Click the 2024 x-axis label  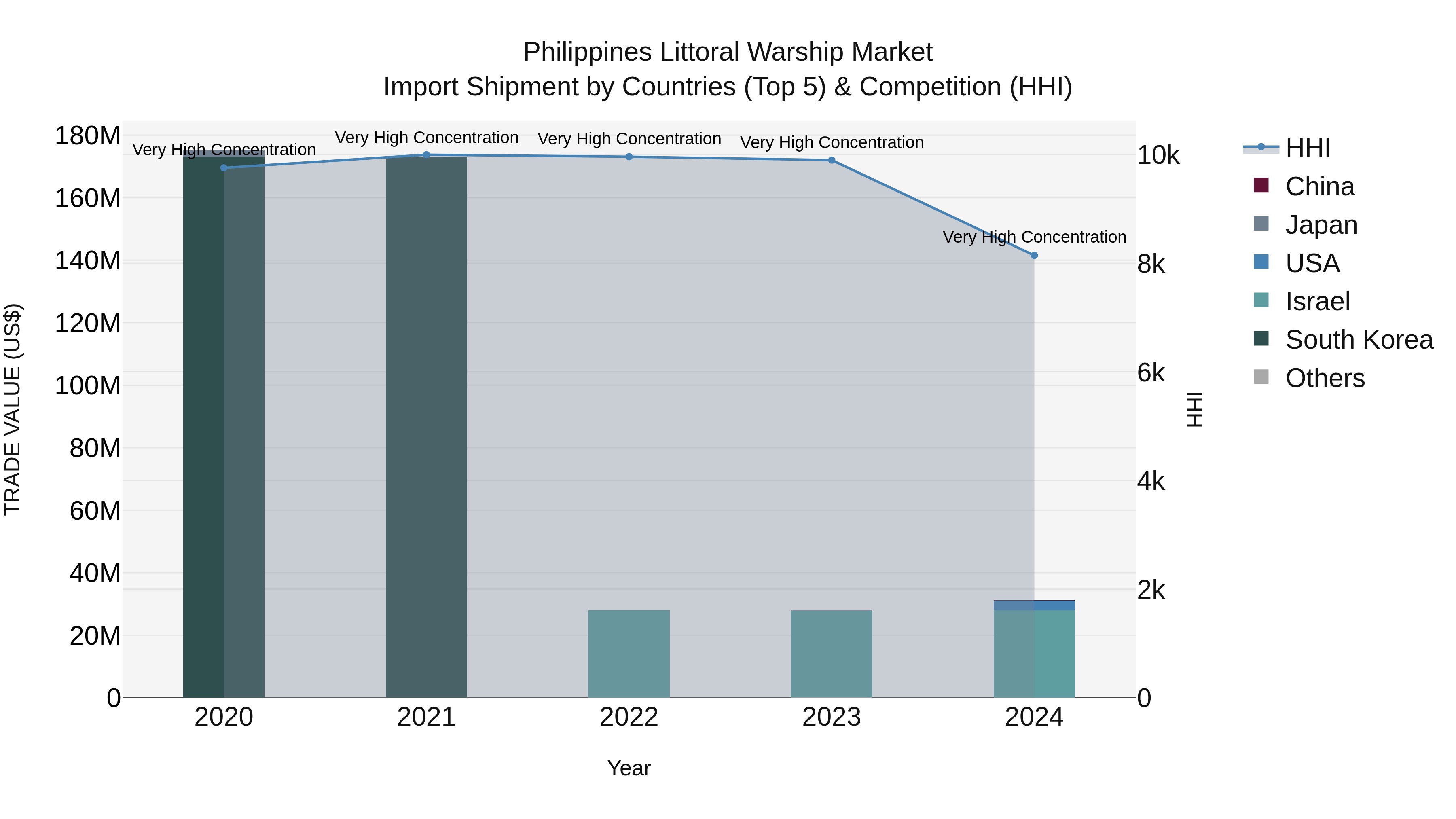[x=1034, y=717]
